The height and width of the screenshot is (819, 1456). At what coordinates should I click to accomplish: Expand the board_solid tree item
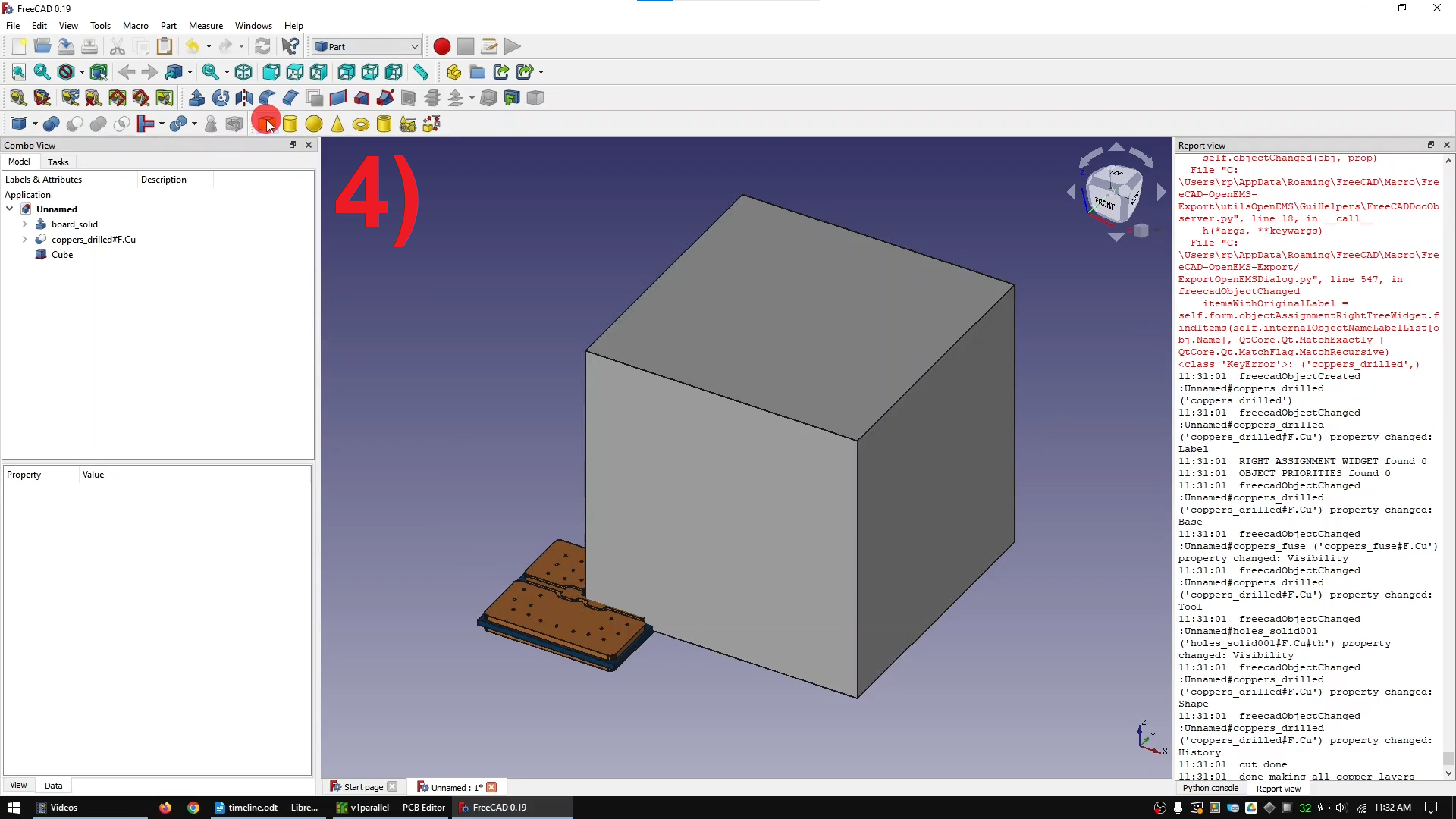point(25,224)
